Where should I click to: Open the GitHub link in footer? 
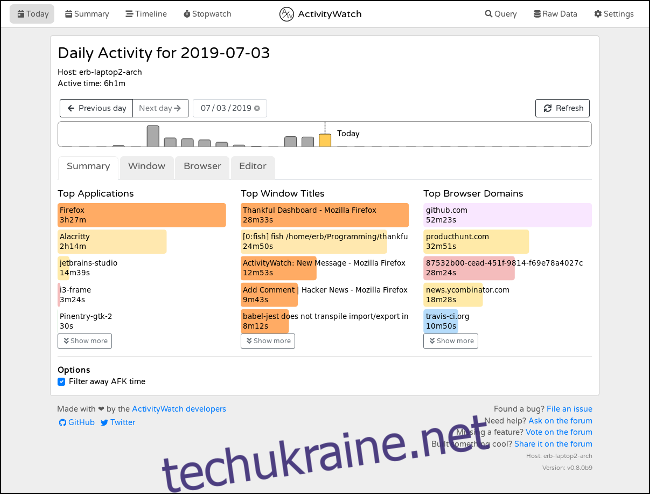[x=77, y=422]
